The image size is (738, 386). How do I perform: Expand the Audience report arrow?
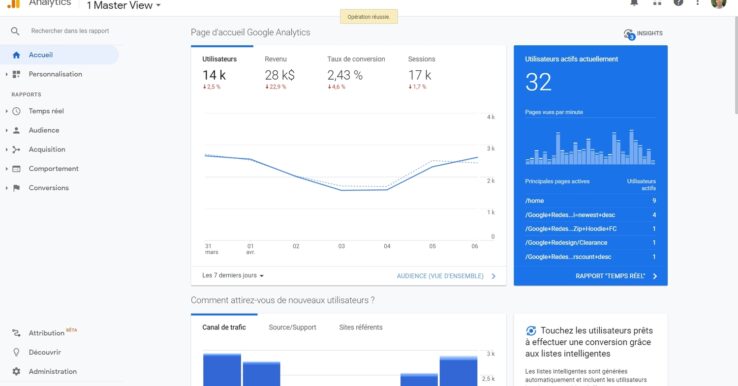[7, 130]
